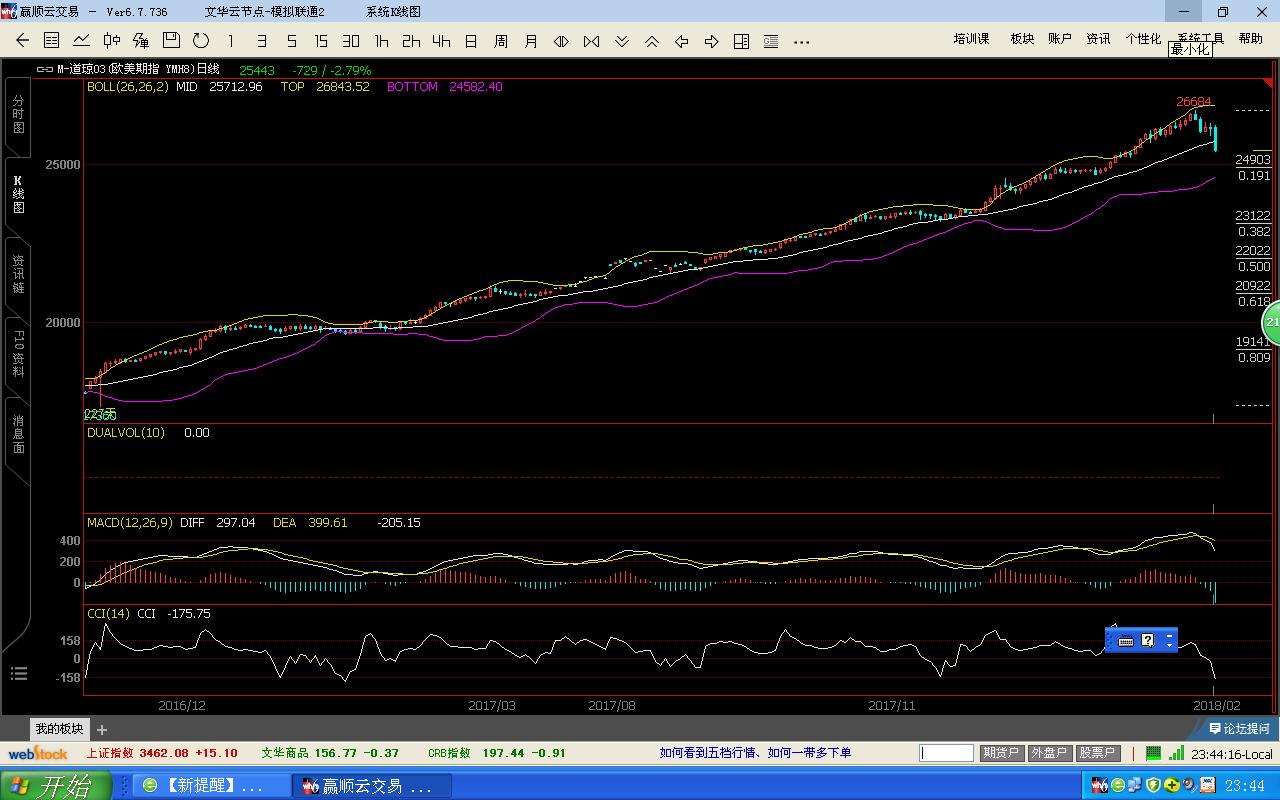Click the green circle 21 badge

pyautogui.click(x=1272, y=322)
